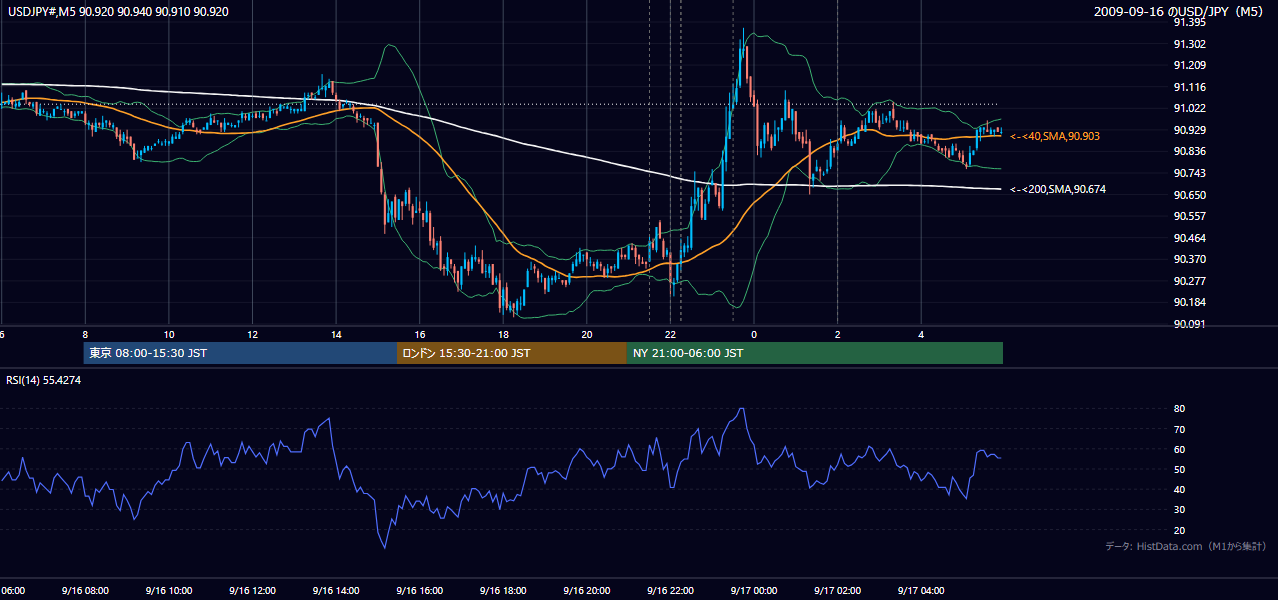Click price axis label 90.091
Viewport: 1278px width, 600px height.
click(1189, 324)
